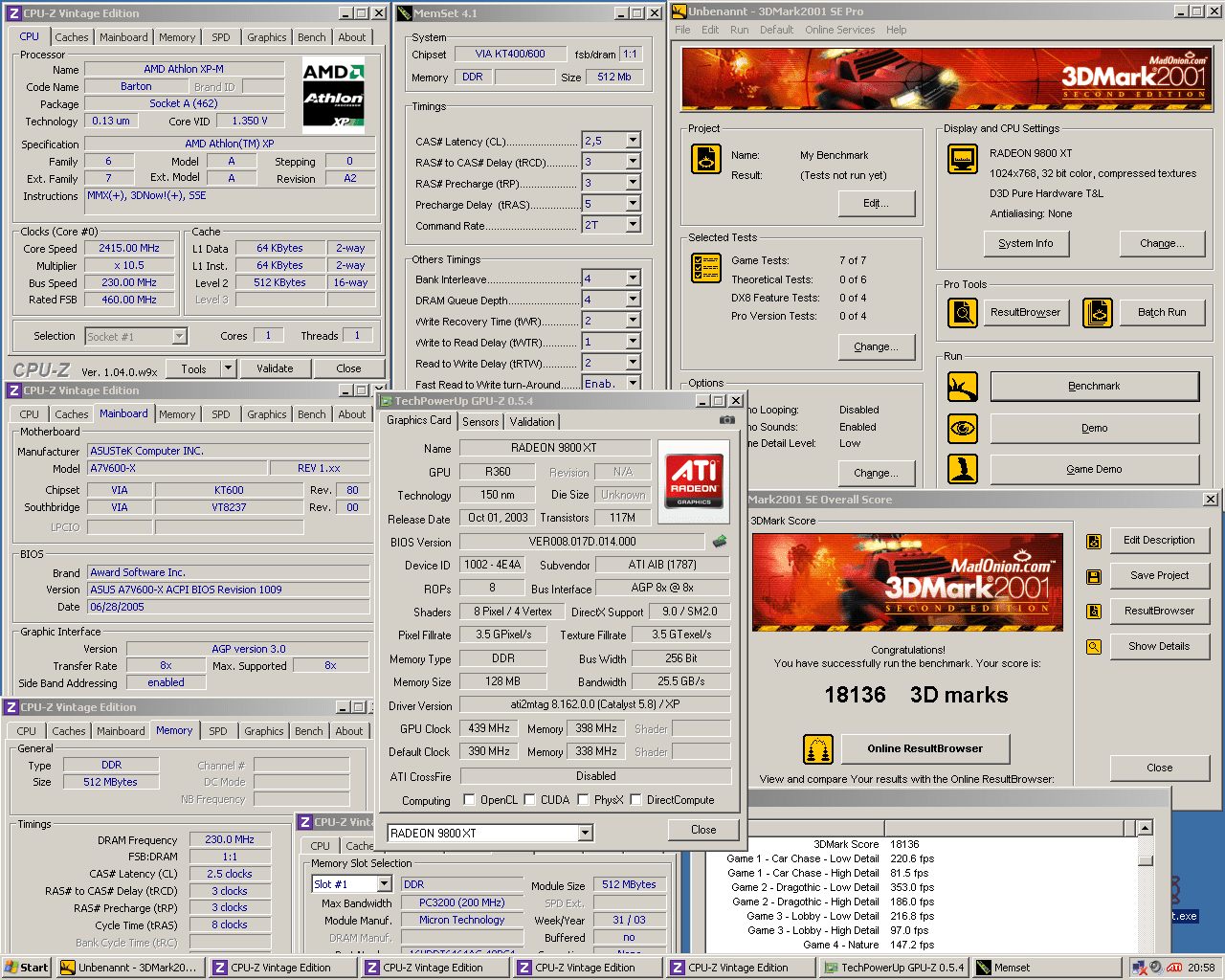Open the SPD tab in top CPU-Z window
This screenshot has width=1225, height=980.
(x=221, y=37)
